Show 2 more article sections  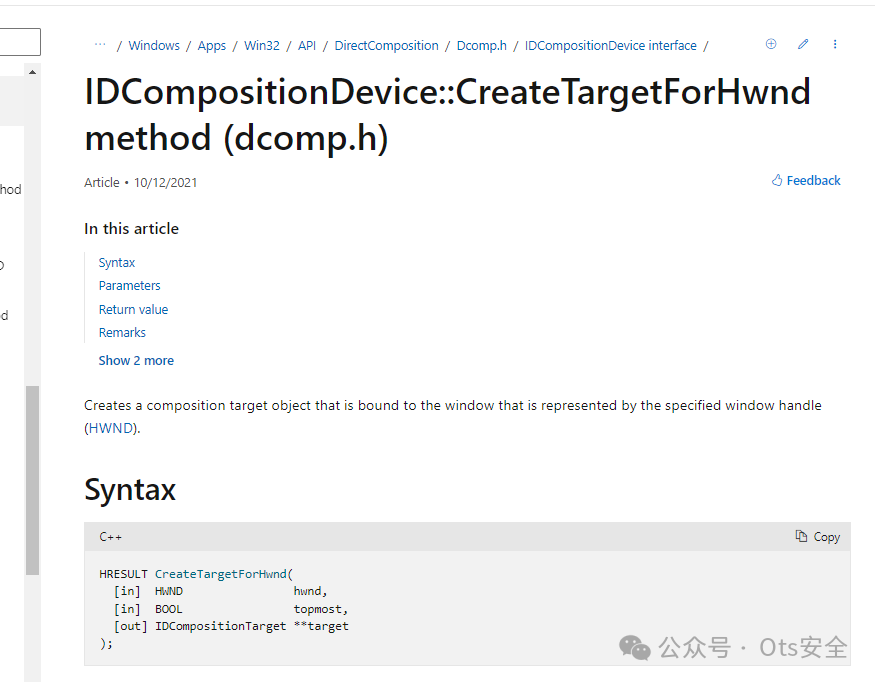coord(136,360)
